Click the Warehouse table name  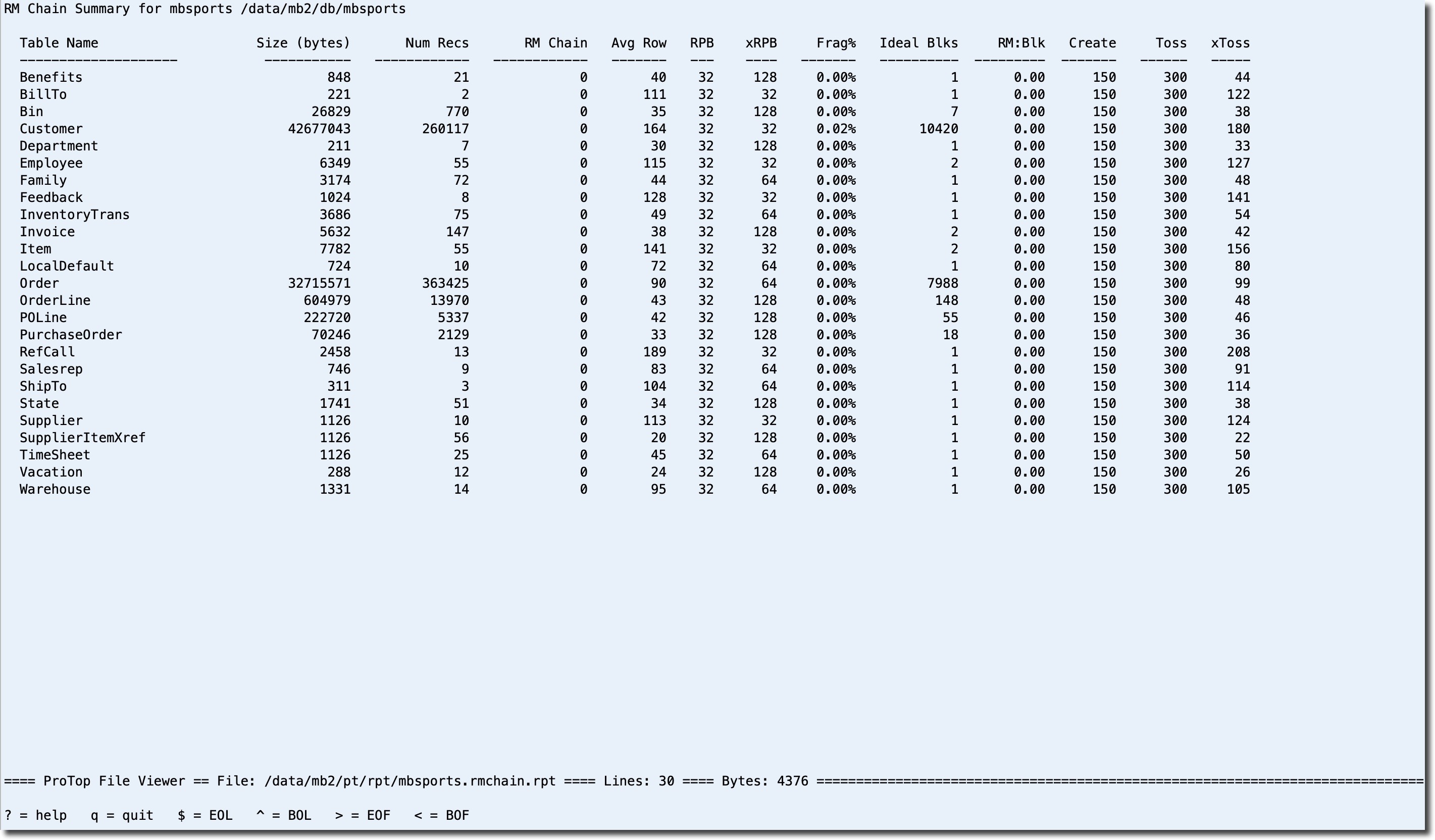[x=55, y=490]
